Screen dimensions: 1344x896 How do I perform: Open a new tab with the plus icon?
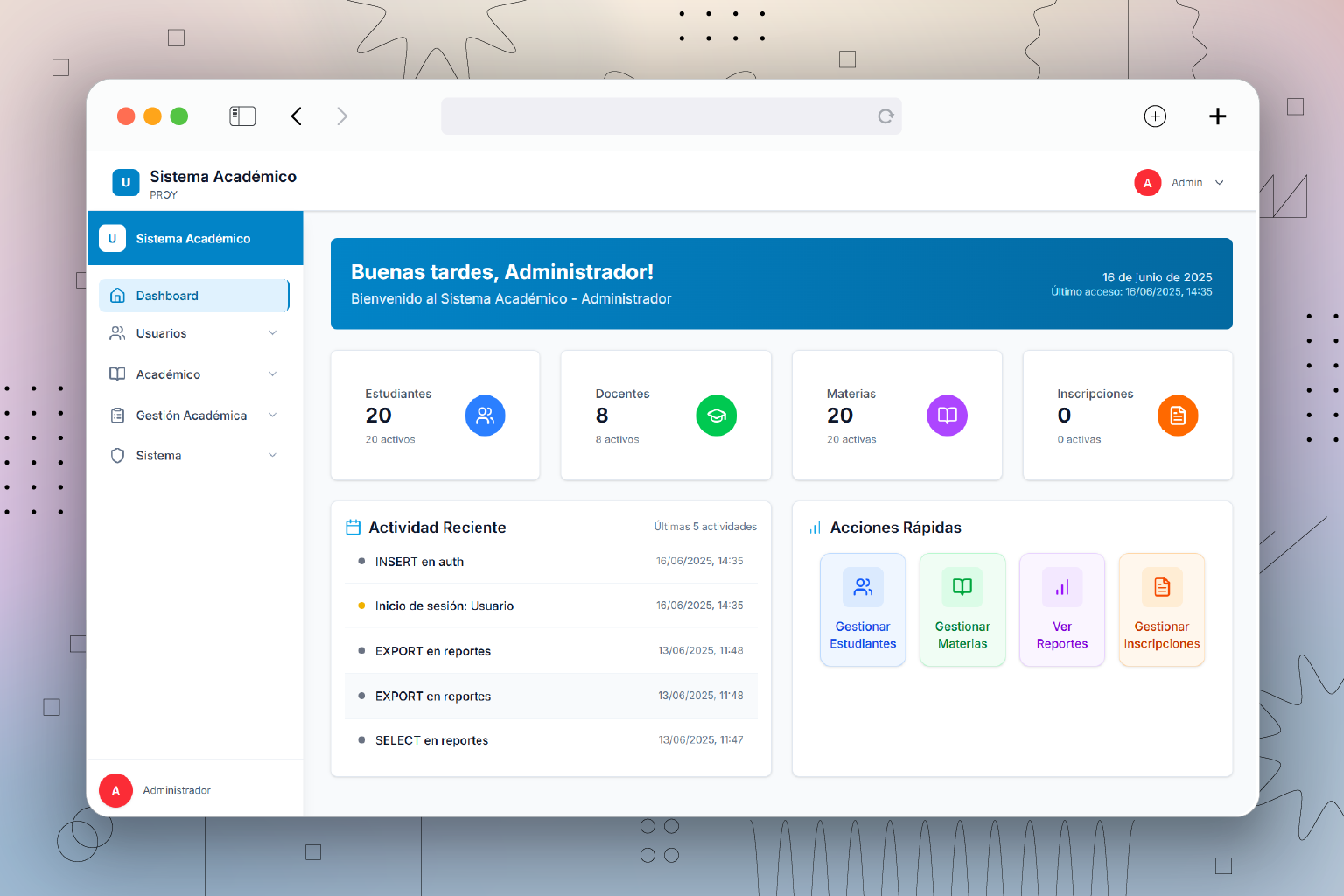(x=1217, y=116)
